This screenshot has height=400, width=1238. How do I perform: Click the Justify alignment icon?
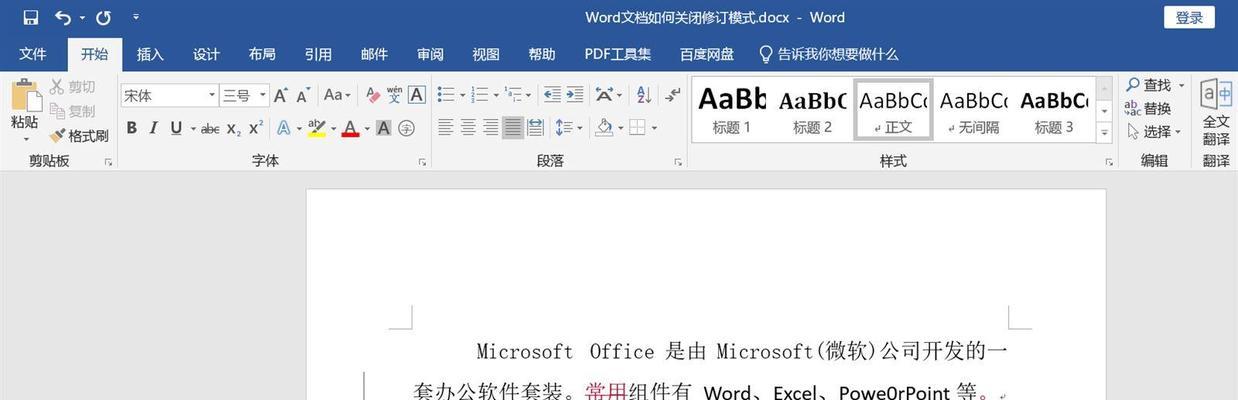pyautogui.click(x=513, y=128)
